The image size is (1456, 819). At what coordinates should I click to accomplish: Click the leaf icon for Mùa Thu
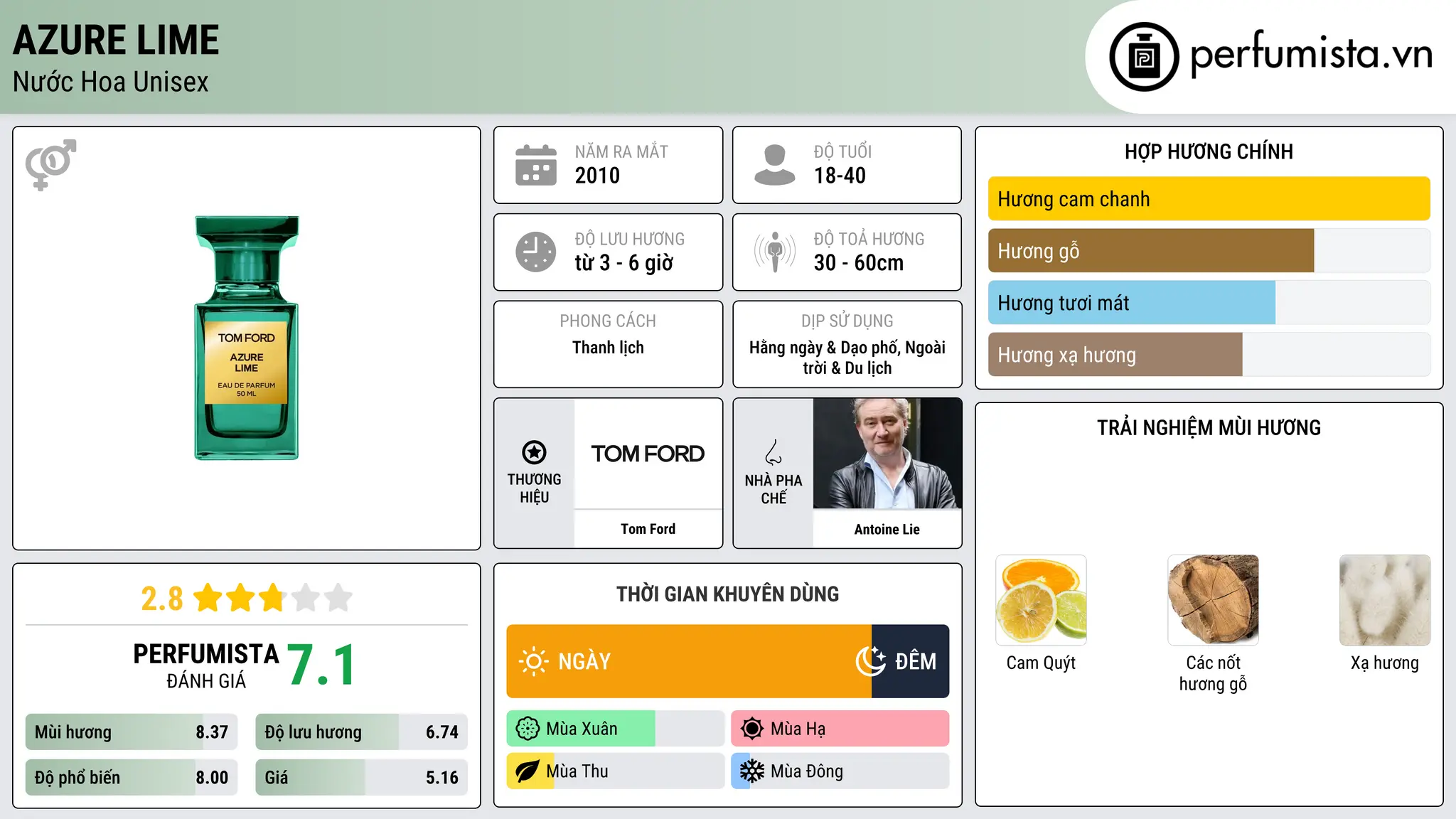pyautogui.click(x=528, y=771)
